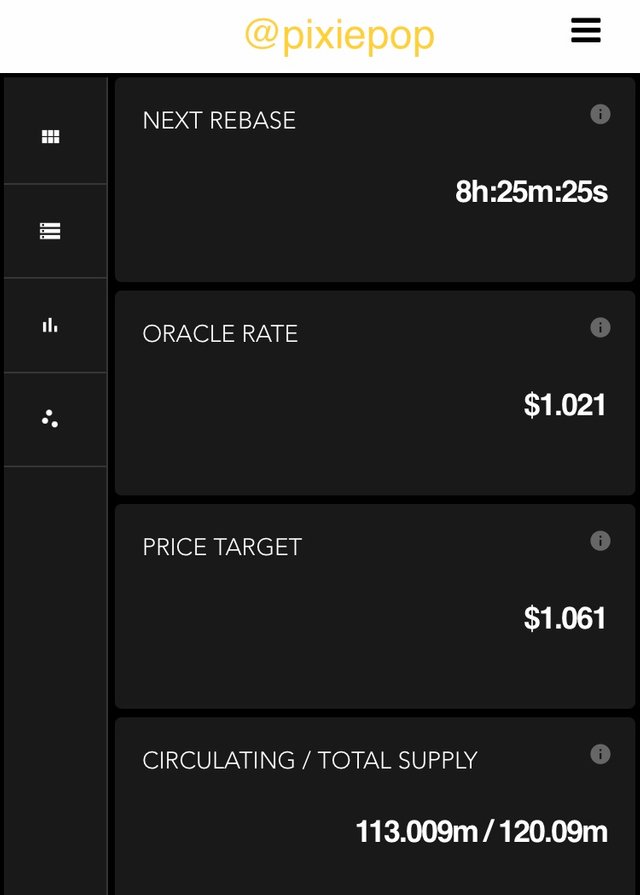Click the Next Rebase countdown timer
640x895 pixels.
[531, 192]
